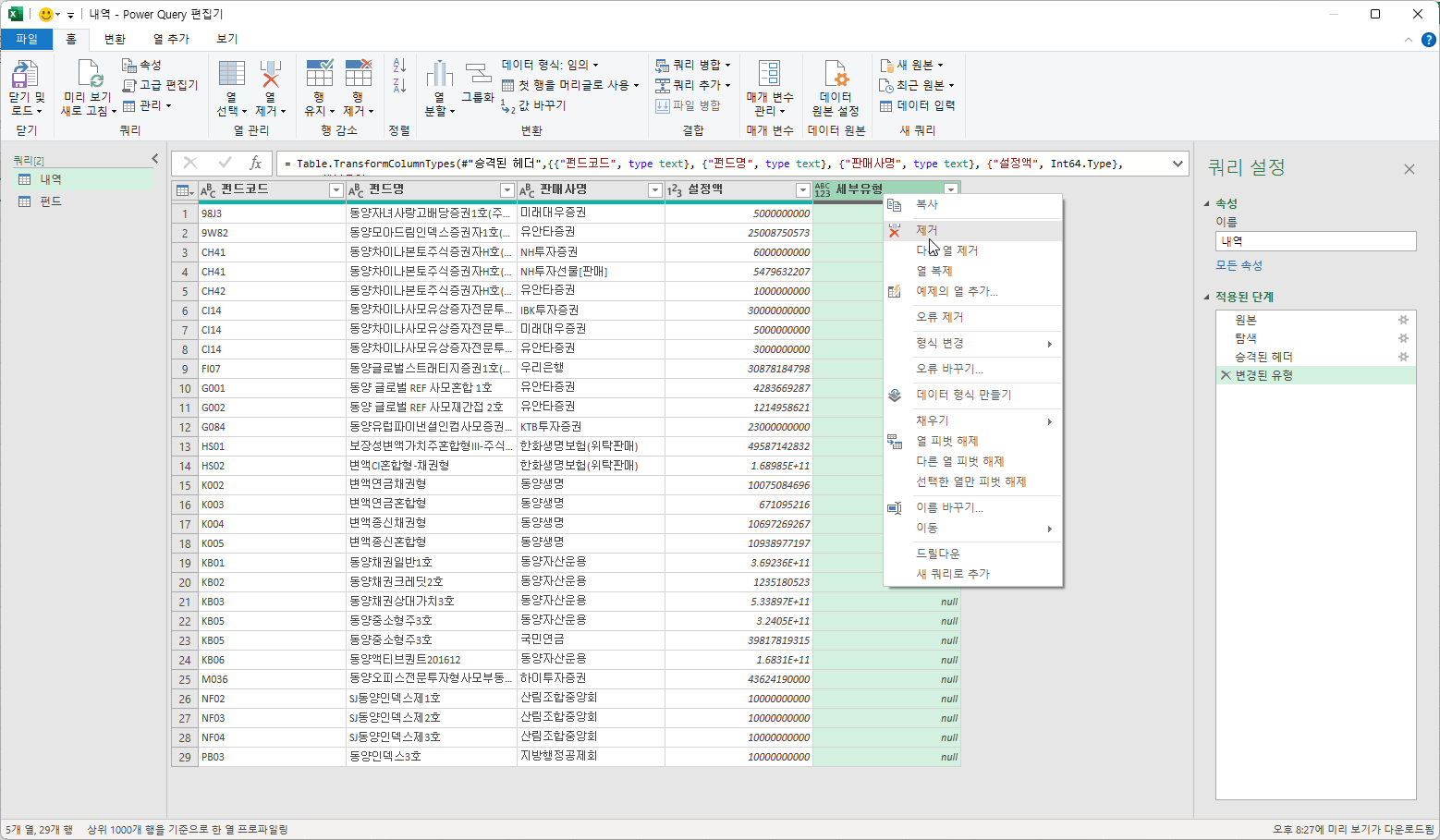Click the 그룹화 icon
Screen dimensions: 1440x840
(x=478, y=74)
